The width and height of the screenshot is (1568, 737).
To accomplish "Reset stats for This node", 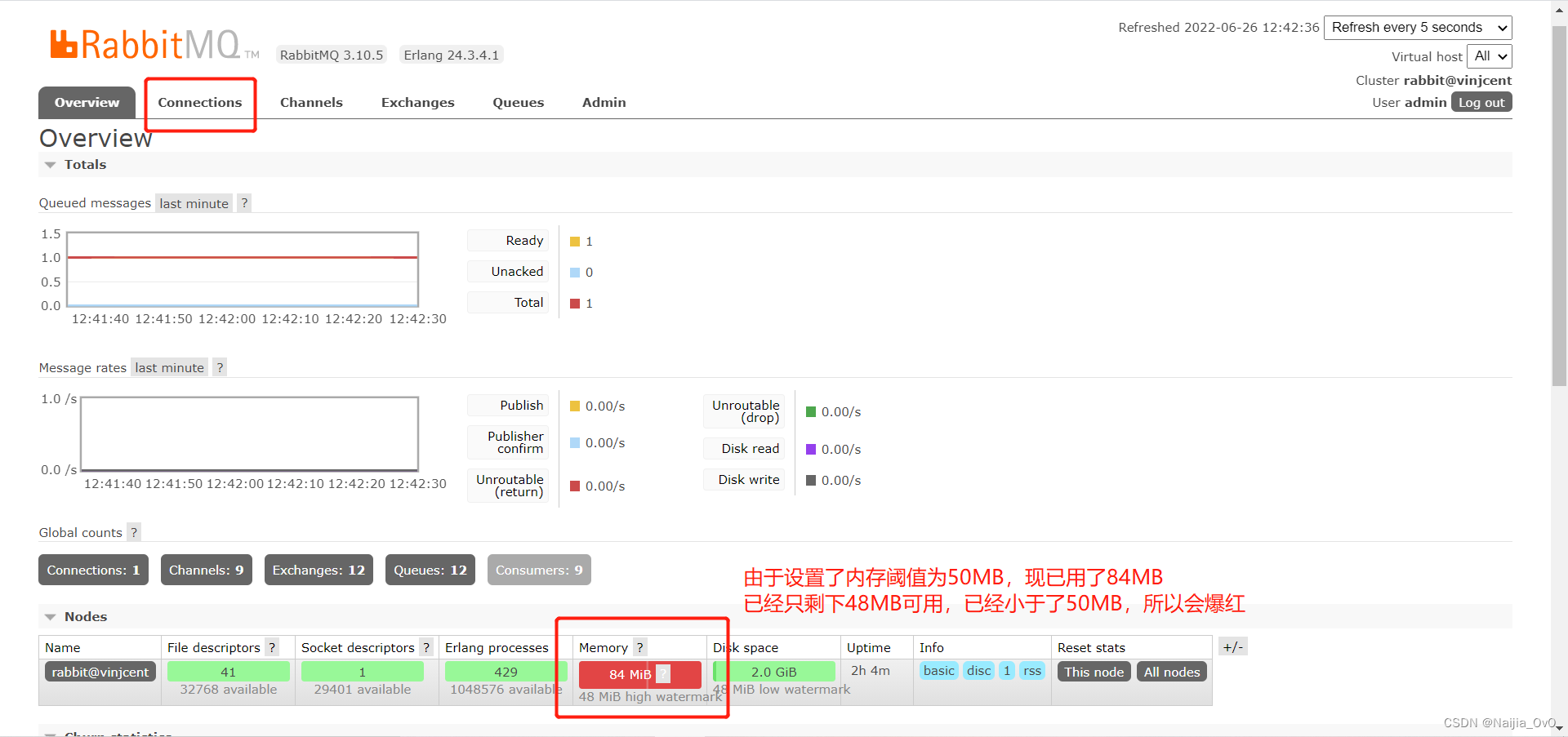I will point(1094,672).
